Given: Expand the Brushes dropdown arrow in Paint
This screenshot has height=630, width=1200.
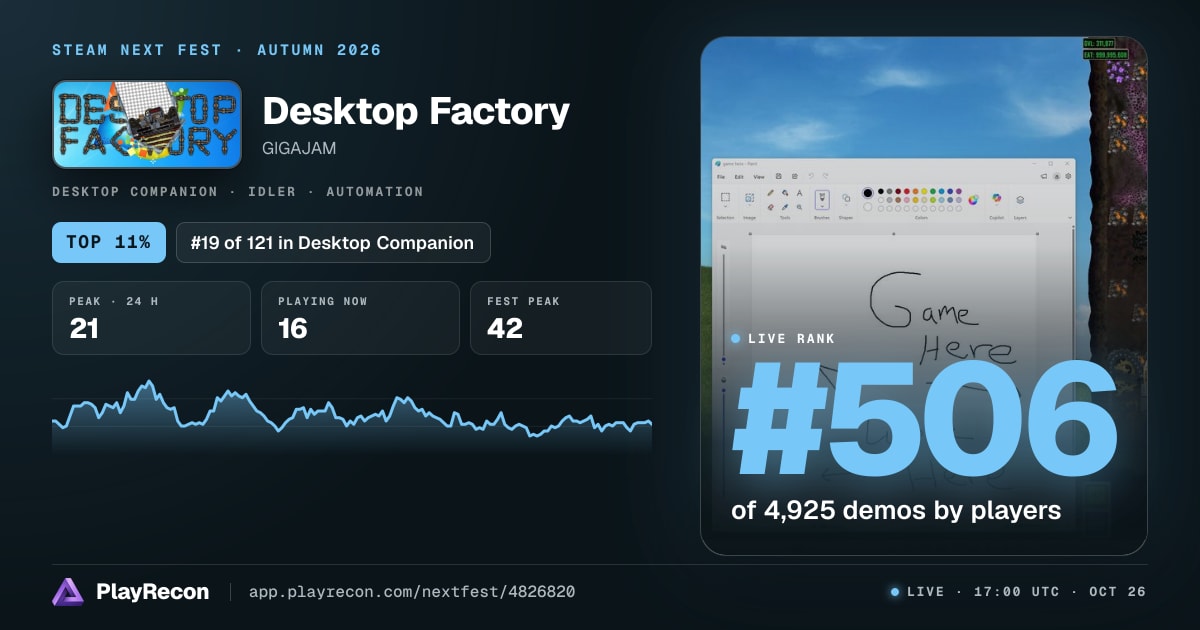Looking at the screenshot, I should tap(822, 206).
